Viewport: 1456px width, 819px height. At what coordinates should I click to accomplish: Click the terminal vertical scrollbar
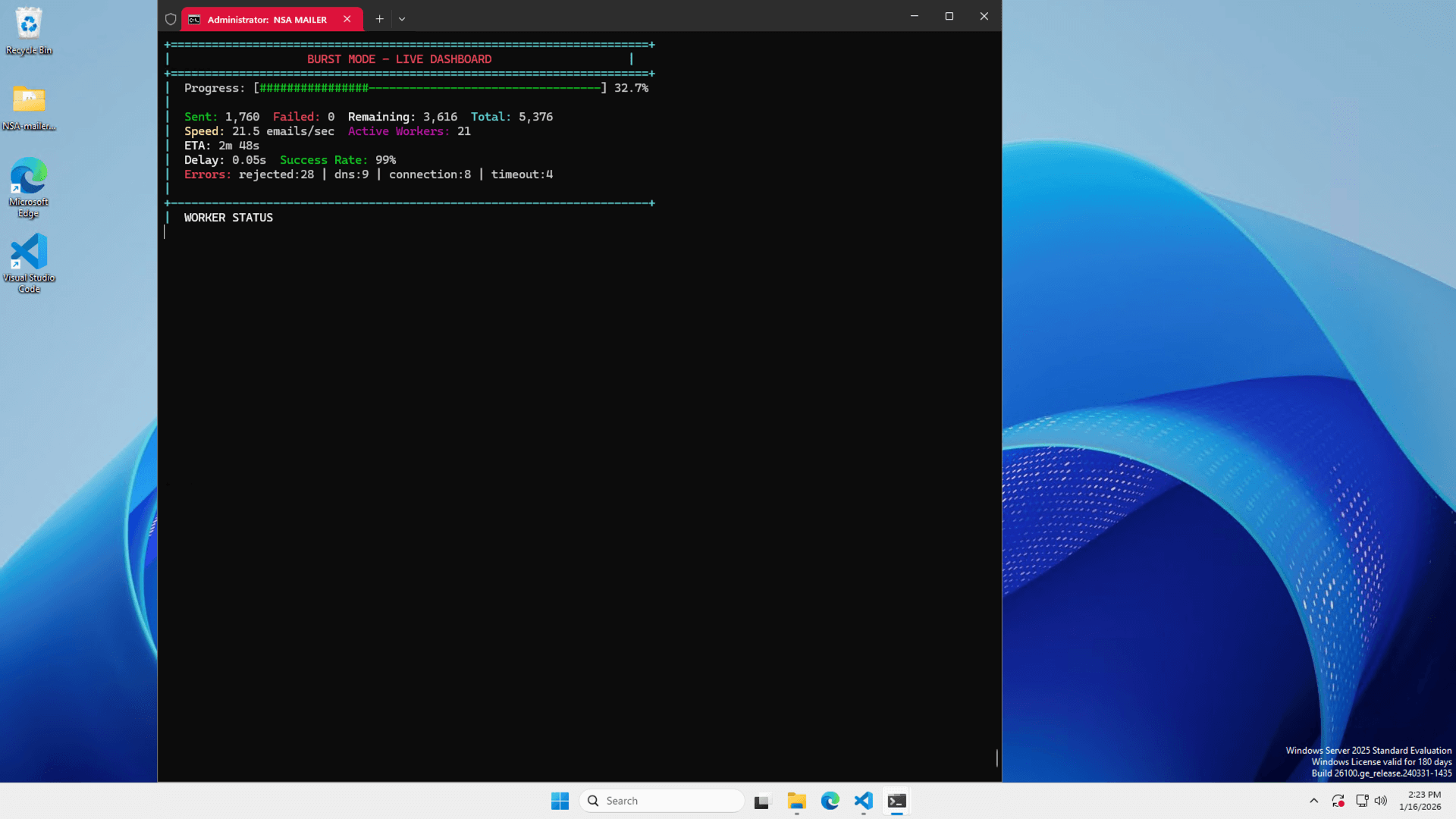[996, 758]
